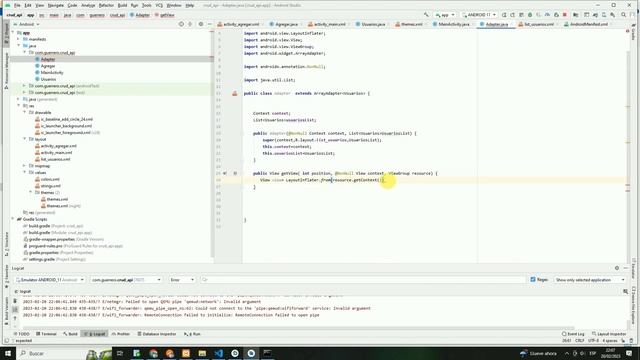Viewport: 640px width, 360px height.
Task: Select colors.xml in the values folder
Action: (x=50, y=179)
